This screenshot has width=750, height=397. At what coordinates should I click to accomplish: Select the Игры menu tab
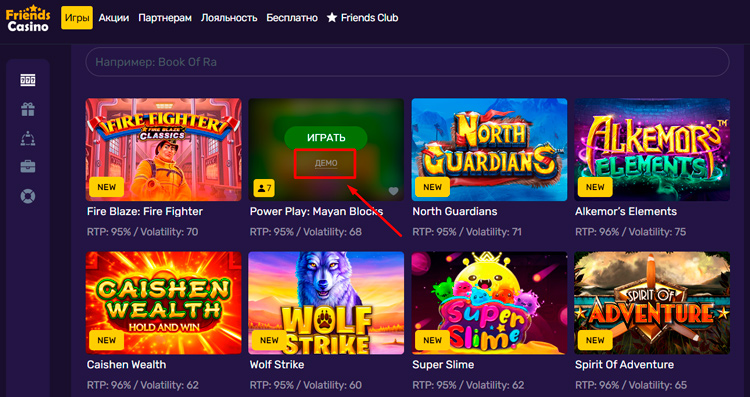(77, 18)
